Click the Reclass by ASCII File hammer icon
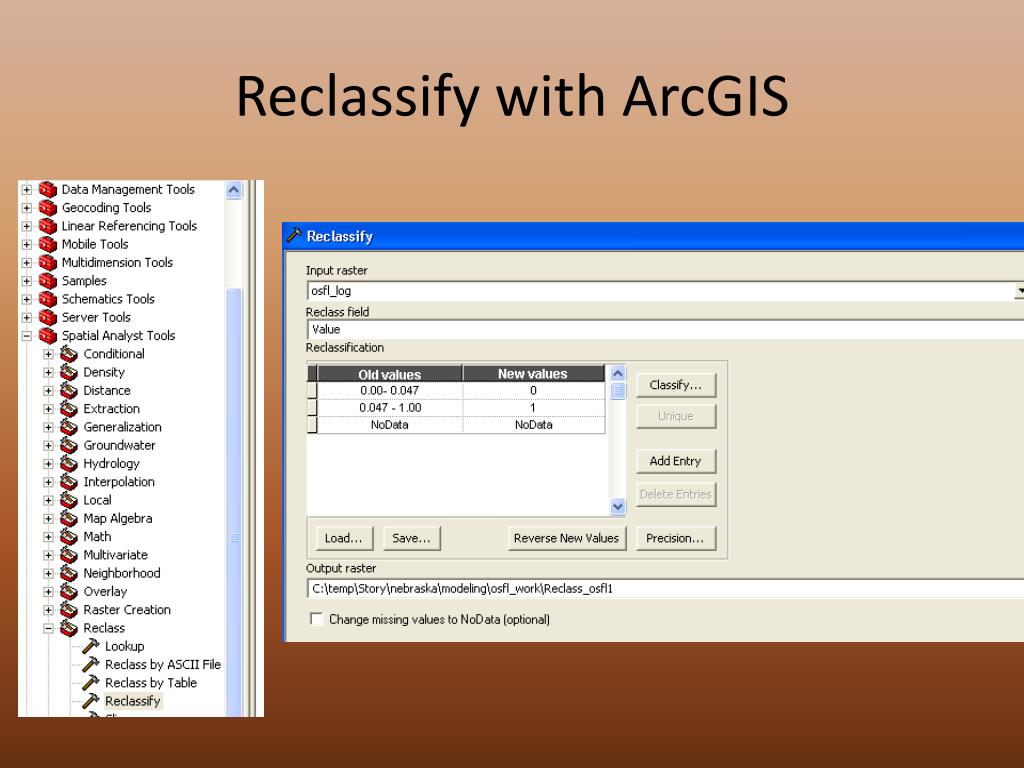 coord(91,665)
